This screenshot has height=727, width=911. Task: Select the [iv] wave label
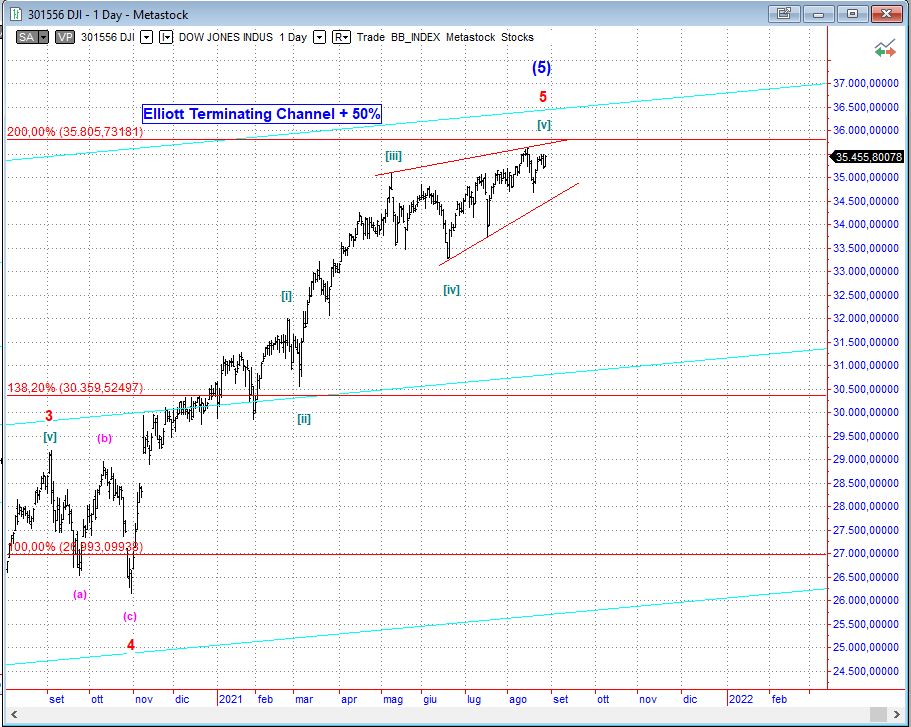tap(451, 289)
